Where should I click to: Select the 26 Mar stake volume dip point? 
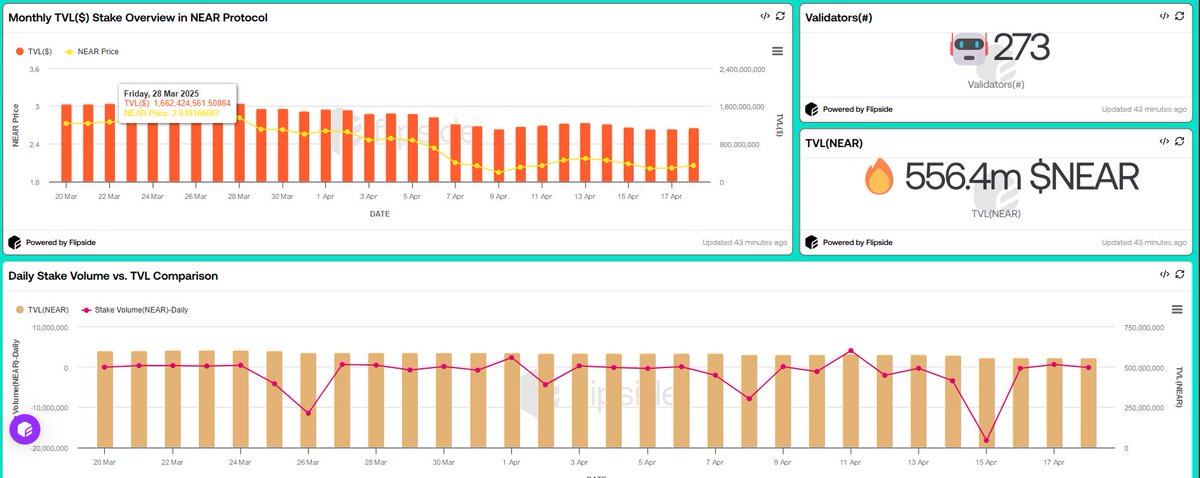(x=308, y=412)
